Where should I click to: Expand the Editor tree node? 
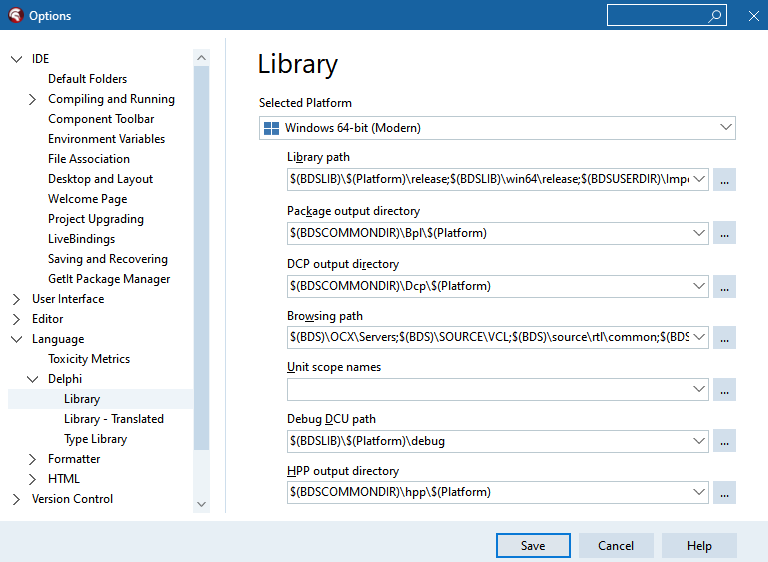16,319
